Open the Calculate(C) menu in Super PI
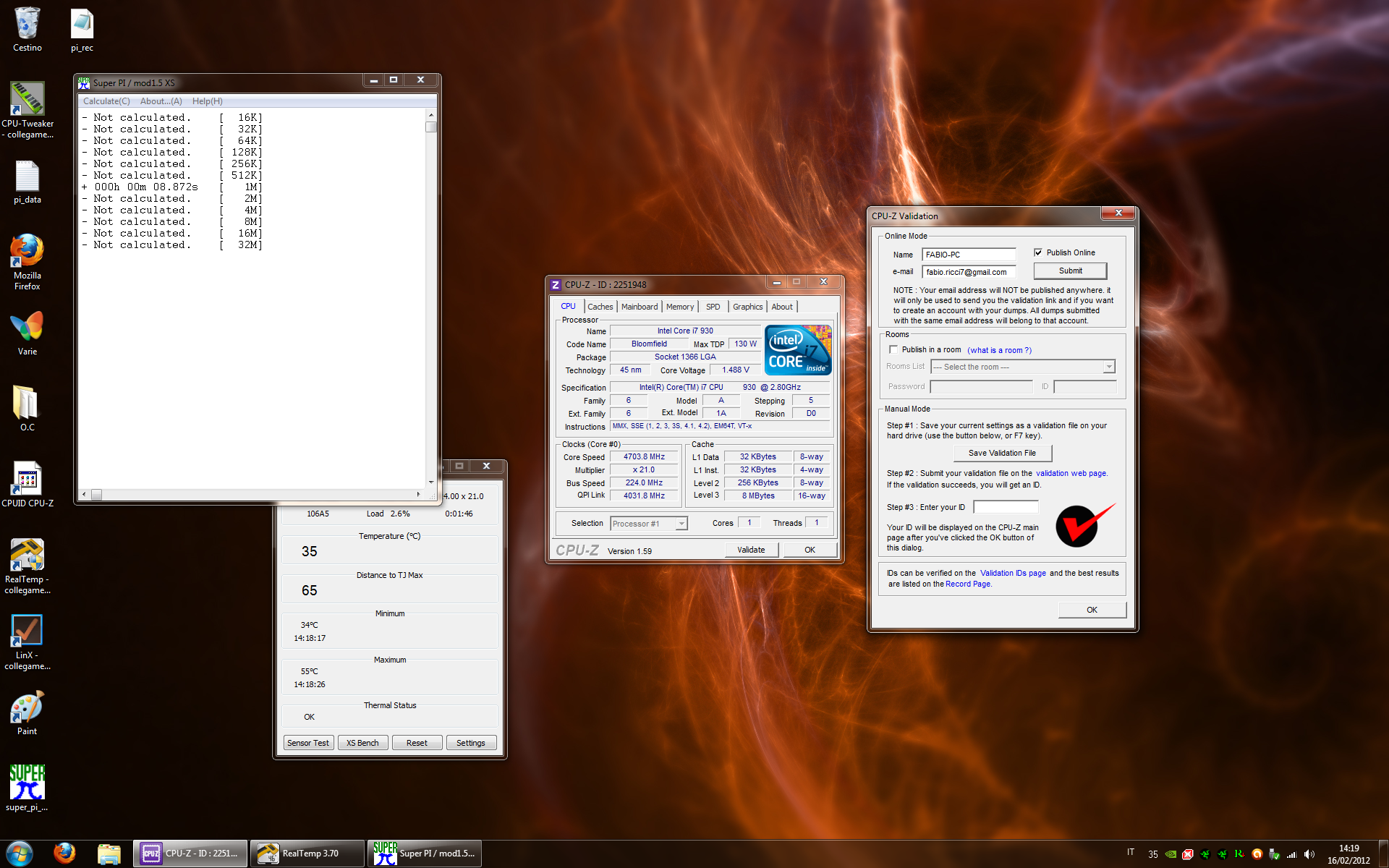The width and height of the screenshot is (1389, 868). coord(106,101)
